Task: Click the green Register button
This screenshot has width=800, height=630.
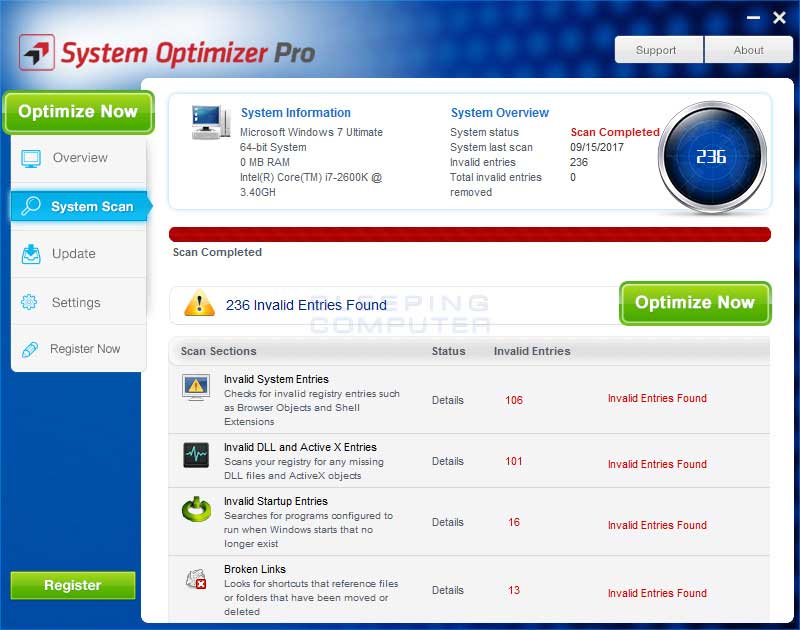Action: pyautogui.click(x=73, y=585)
